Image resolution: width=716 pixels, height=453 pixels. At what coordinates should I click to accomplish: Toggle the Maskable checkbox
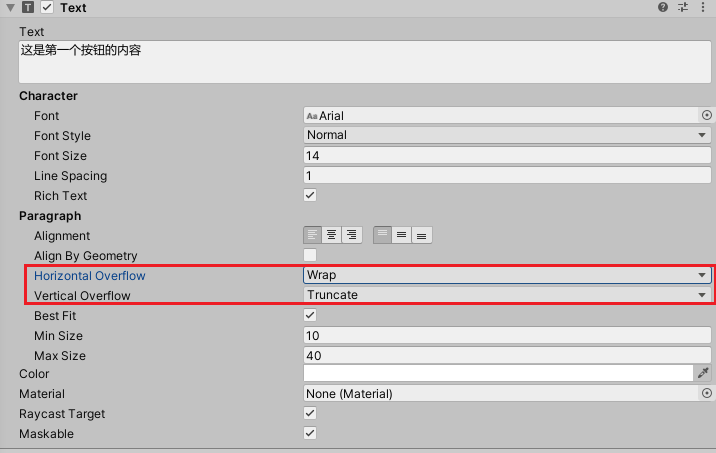pyautogui.click(x=310, y=433)
